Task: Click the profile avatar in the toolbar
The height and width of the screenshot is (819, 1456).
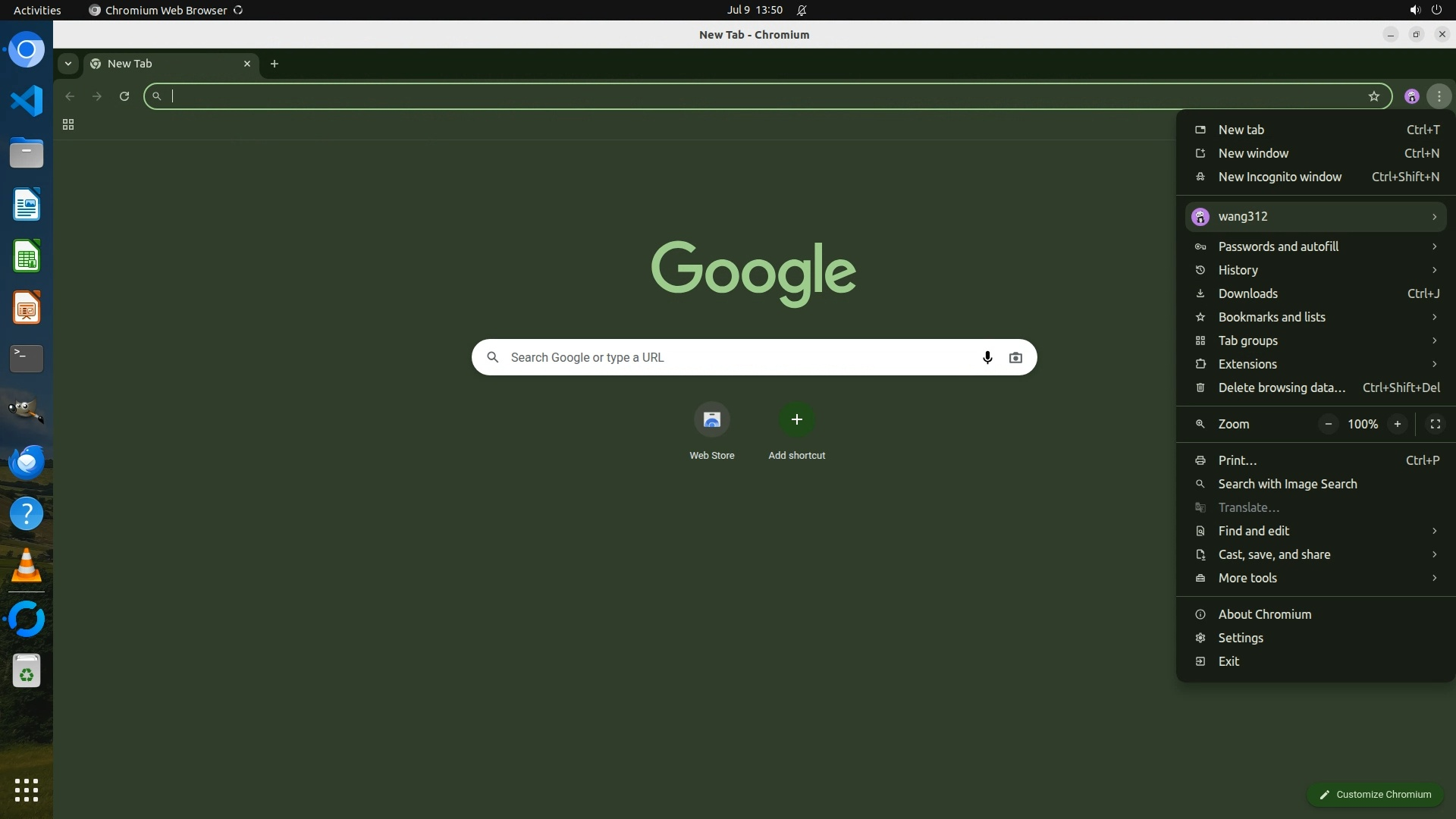Action: click(x=1411, y=96)
